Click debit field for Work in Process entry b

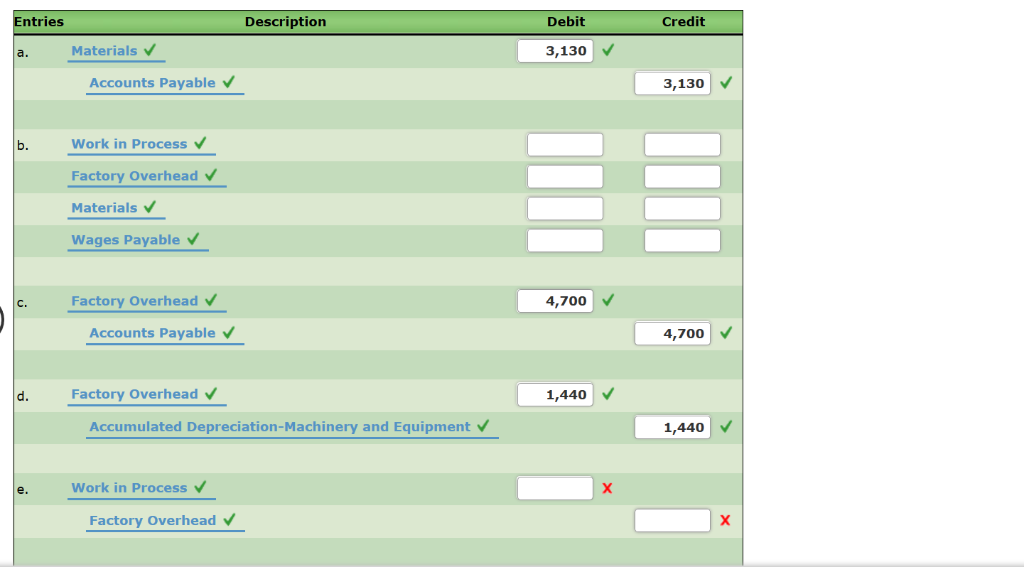565,144
